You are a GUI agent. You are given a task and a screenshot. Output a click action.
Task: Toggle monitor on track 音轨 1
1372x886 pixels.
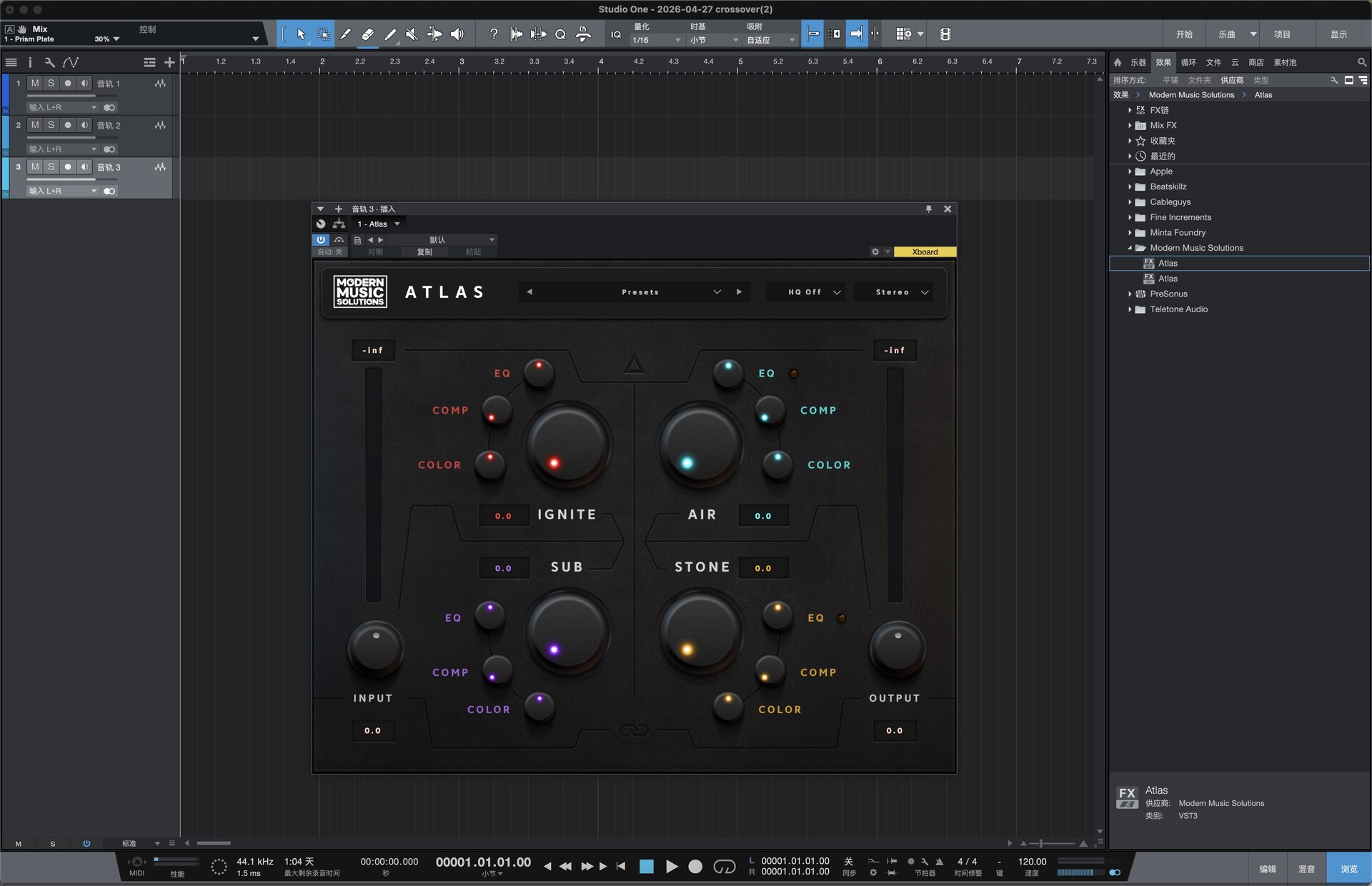(x=84, y=84)
